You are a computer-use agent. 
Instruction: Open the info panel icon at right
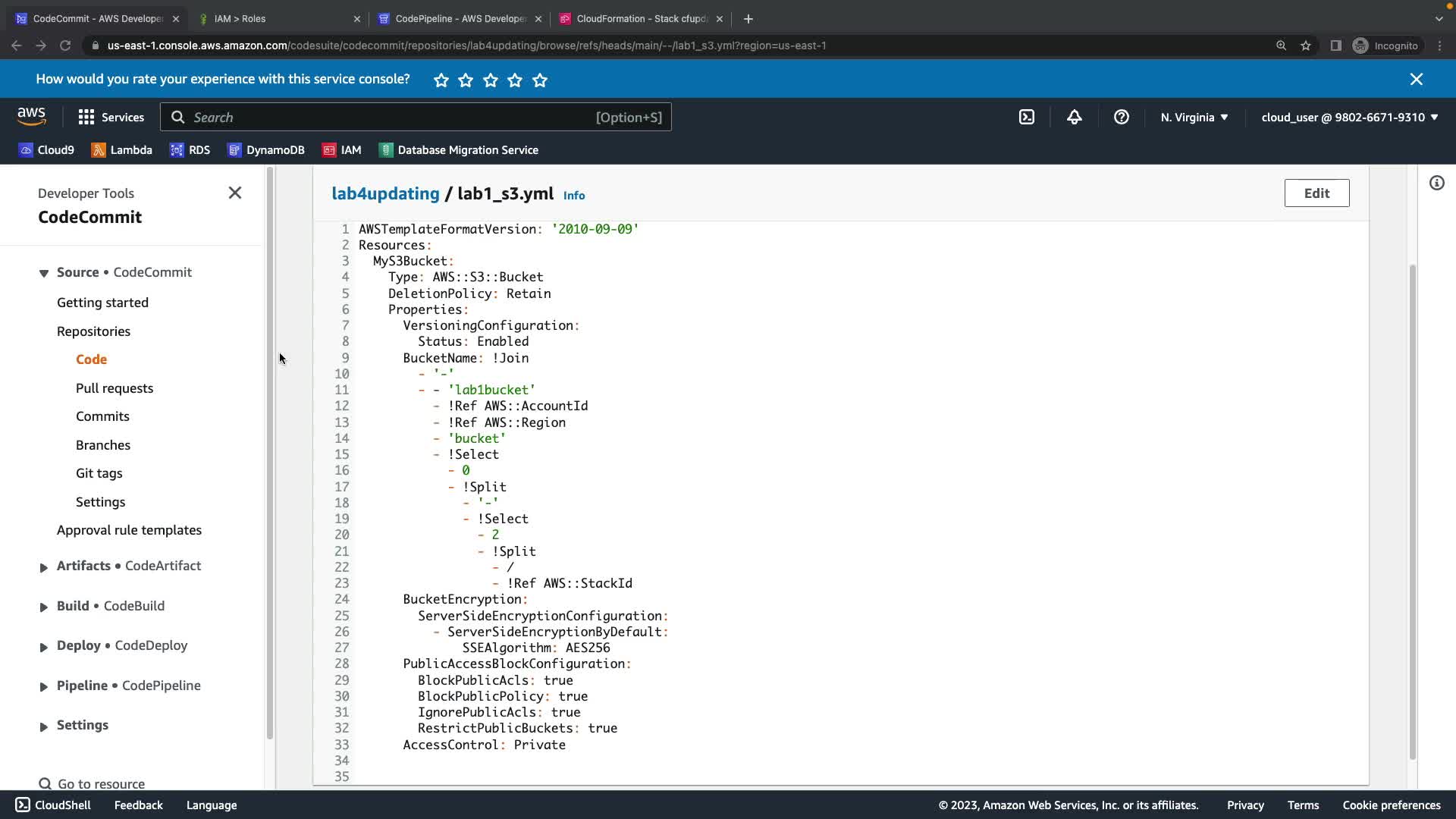pyautogui.click(x=1436, y=183)
